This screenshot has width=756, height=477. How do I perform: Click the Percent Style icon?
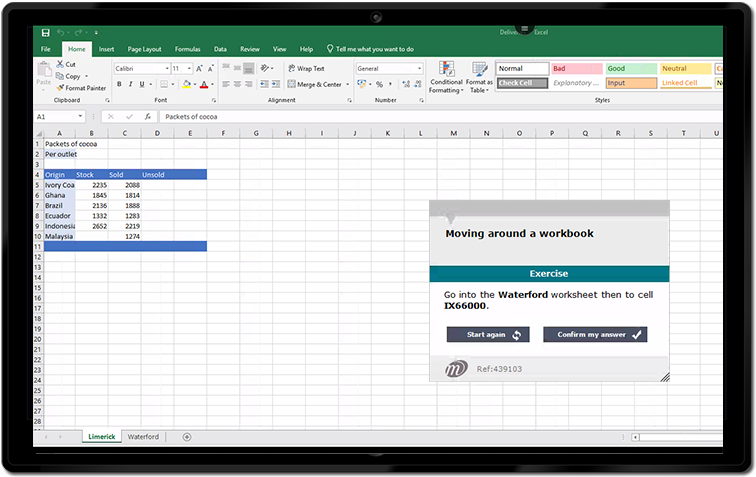(379, 85)
